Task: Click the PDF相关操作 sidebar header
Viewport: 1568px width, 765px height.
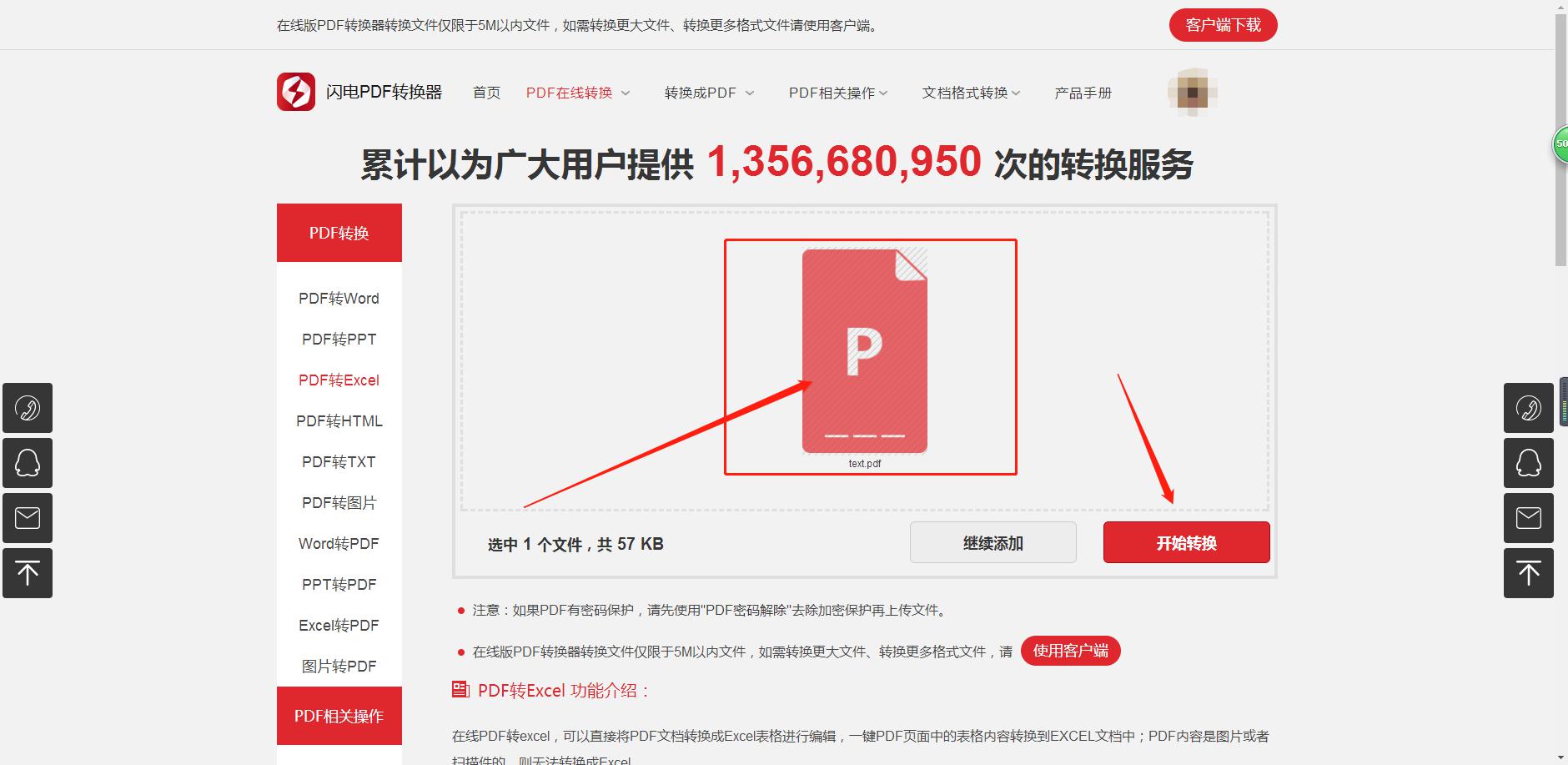Action: click(x=339, y=716)
